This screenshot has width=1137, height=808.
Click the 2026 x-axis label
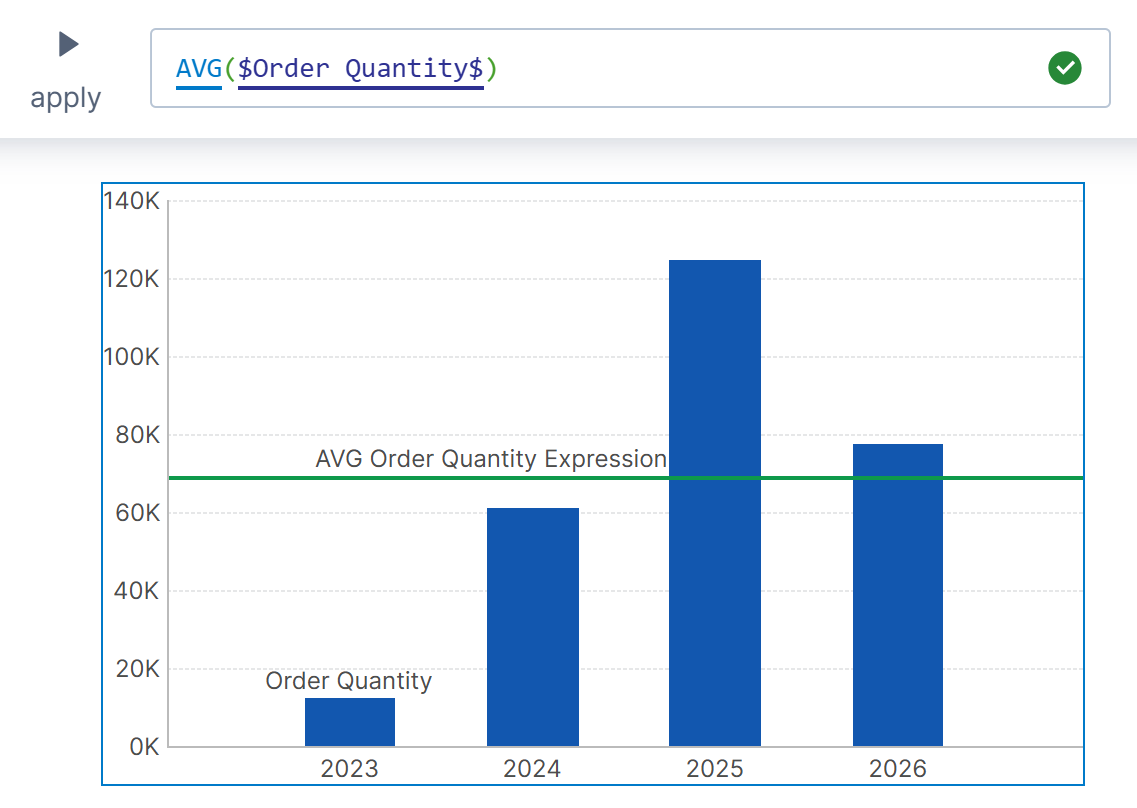(x=897, y=769)
